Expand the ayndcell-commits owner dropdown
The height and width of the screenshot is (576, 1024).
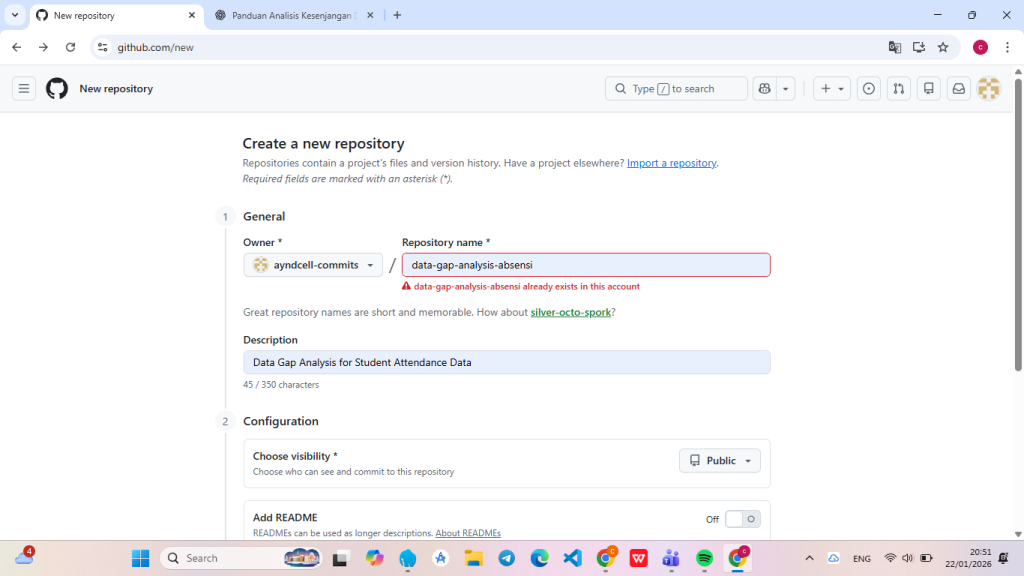click(313, 265)
